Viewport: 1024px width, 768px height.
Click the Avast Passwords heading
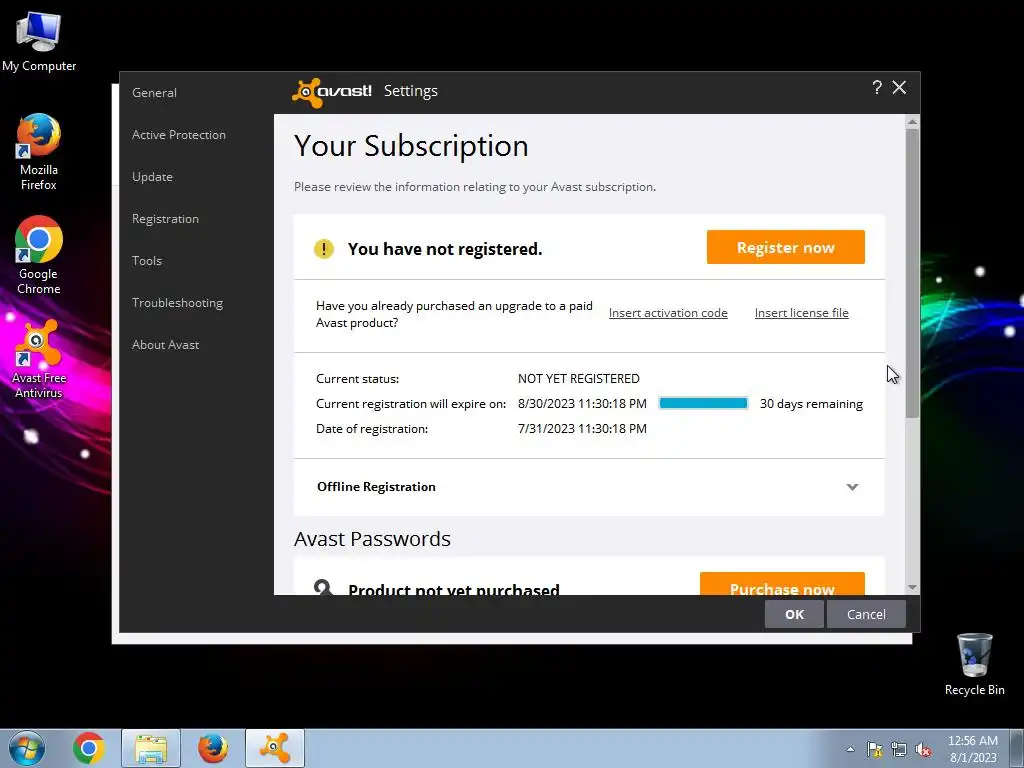(372, 539)
